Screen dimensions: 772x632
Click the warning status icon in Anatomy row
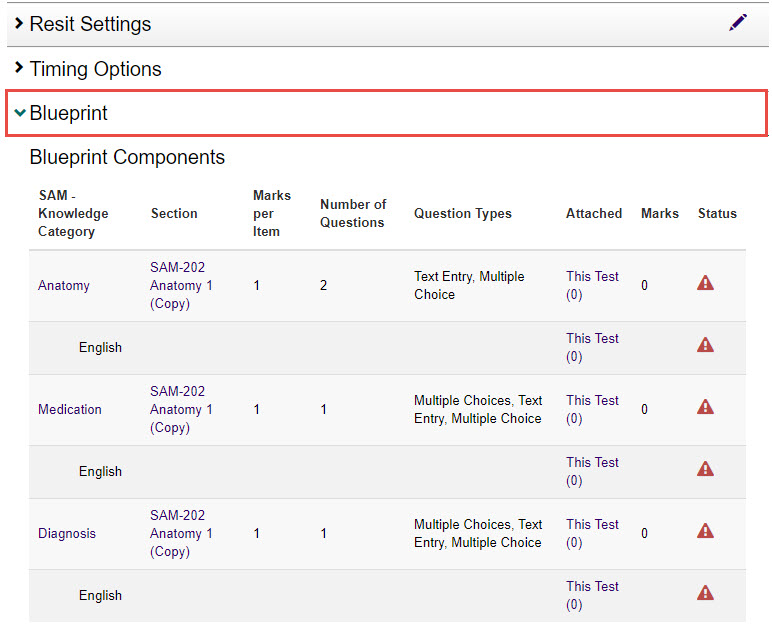click(x=705, y=283)
